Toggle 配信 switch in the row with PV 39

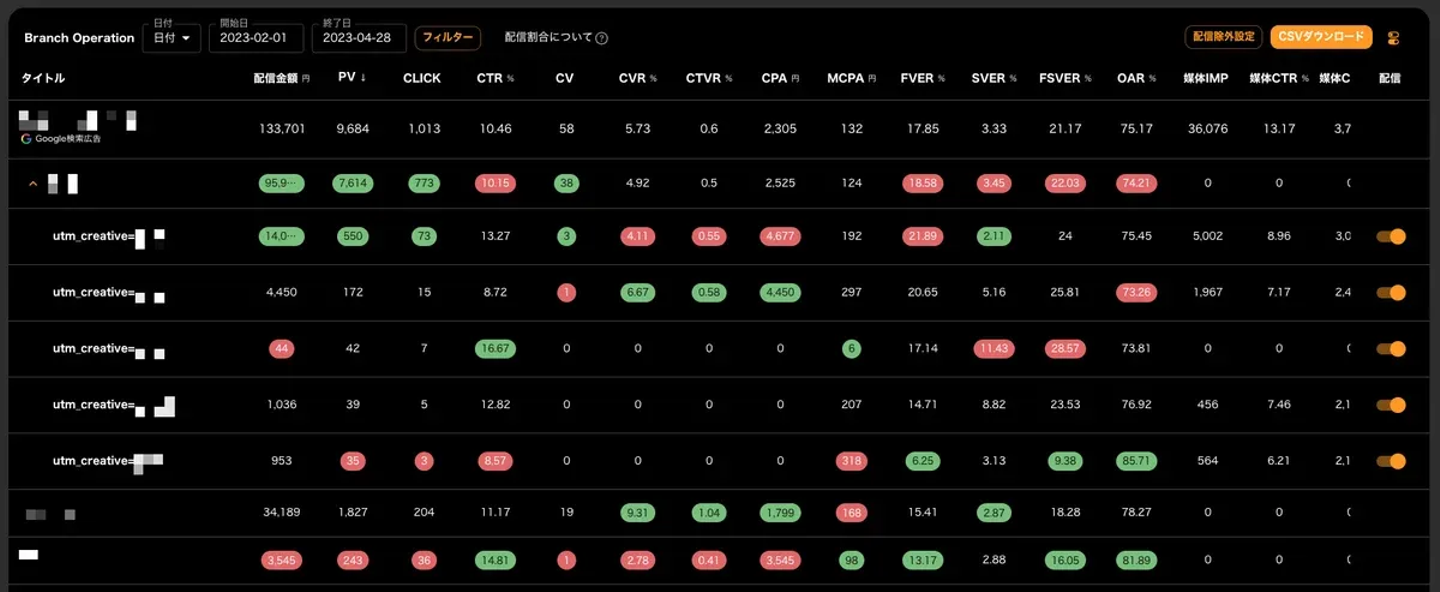pos(1391,405)
